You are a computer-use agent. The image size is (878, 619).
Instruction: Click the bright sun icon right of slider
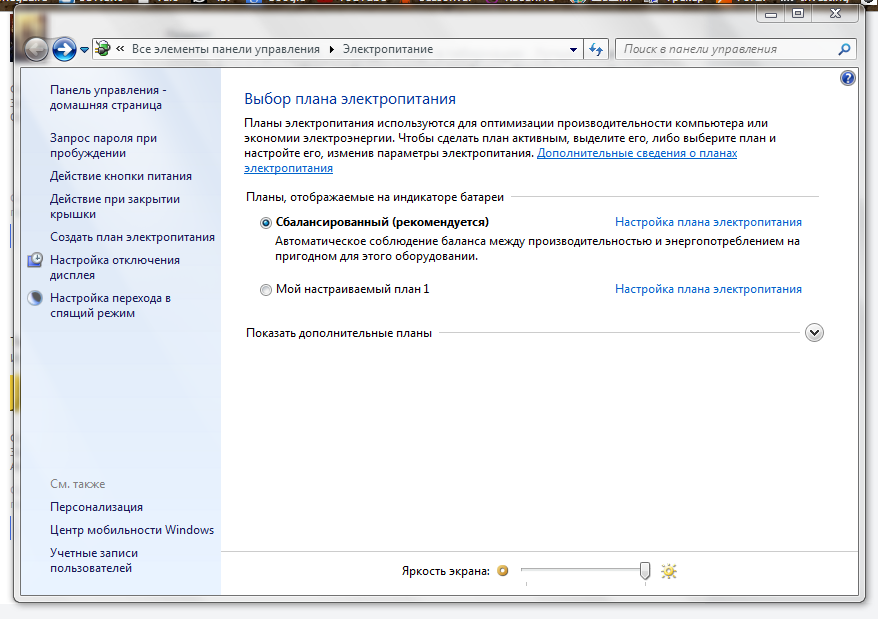669,571
